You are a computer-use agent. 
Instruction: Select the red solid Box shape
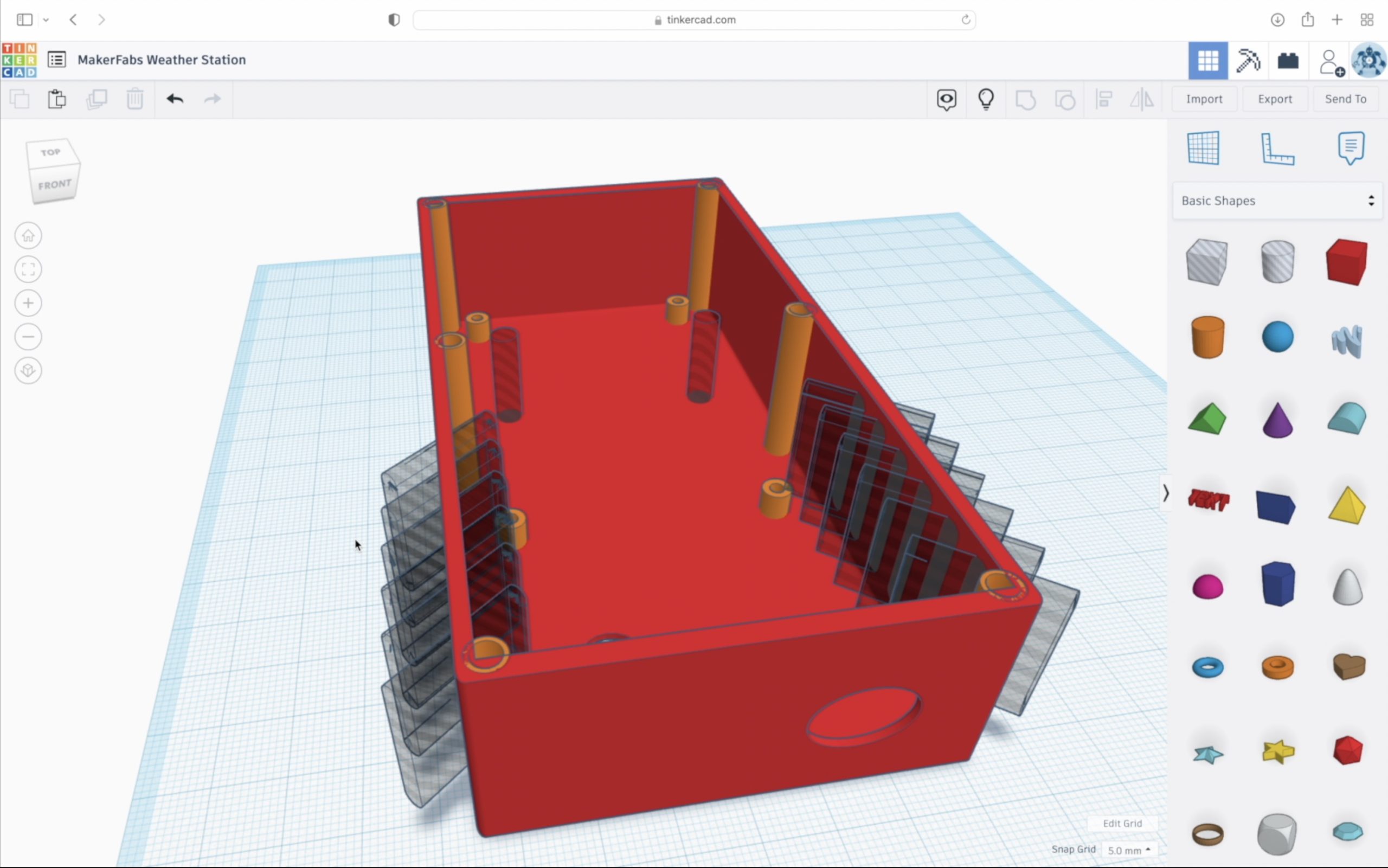pos(1347,262)
